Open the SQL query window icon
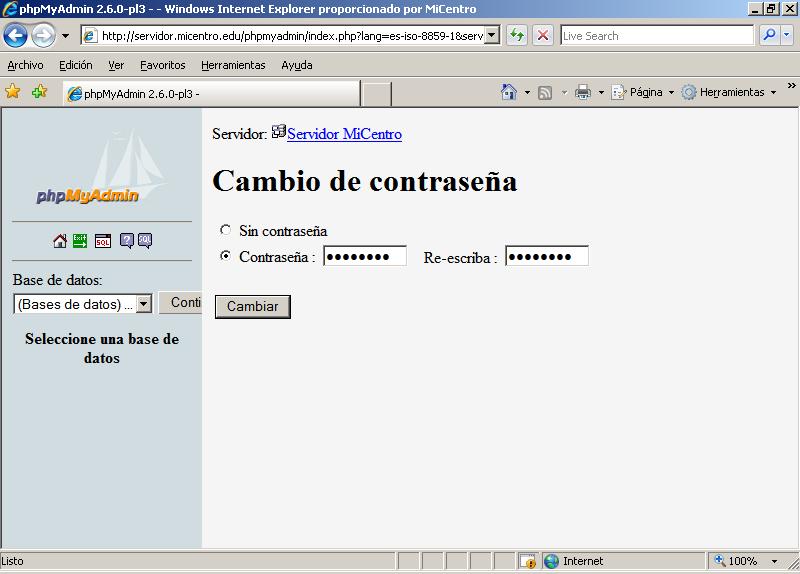Viewport: 800px width, 574px height. pos(102,241)
